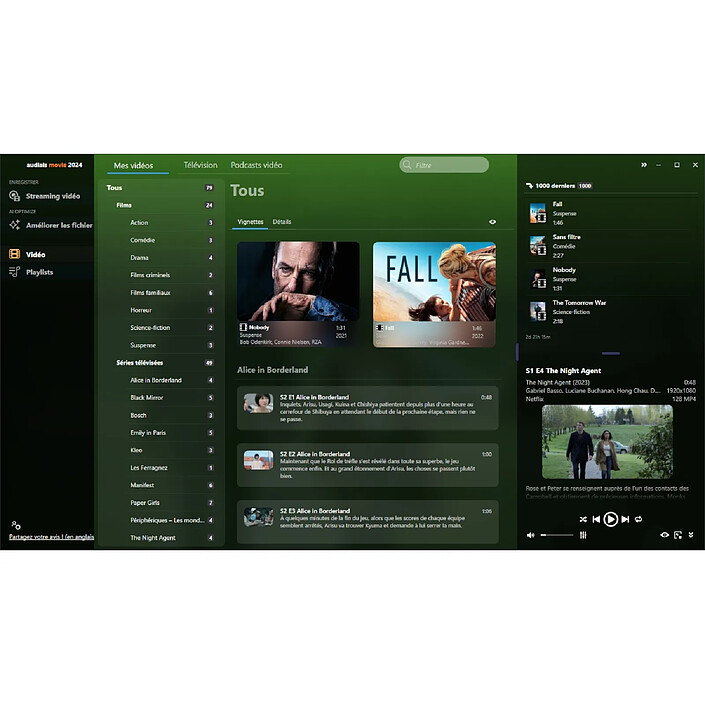Skip to the next track in player
Screen dimensions: 705x705
[x=626, y=519]
